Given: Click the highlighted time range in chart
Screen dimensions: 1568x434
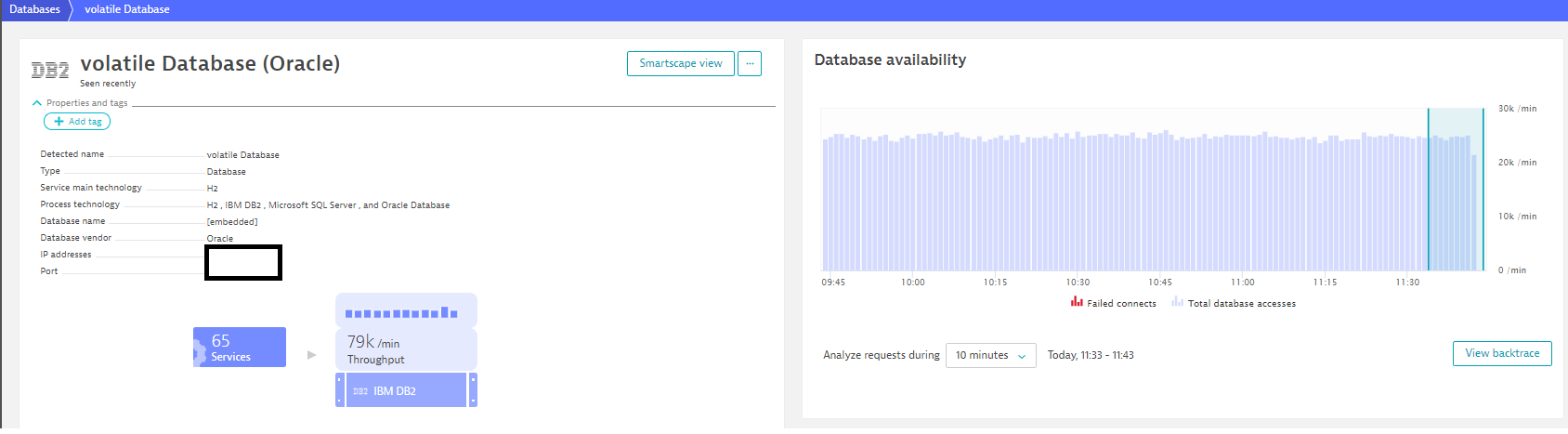Looking at the screenshot, I should pyautogui.click(x=1455, y=191).
